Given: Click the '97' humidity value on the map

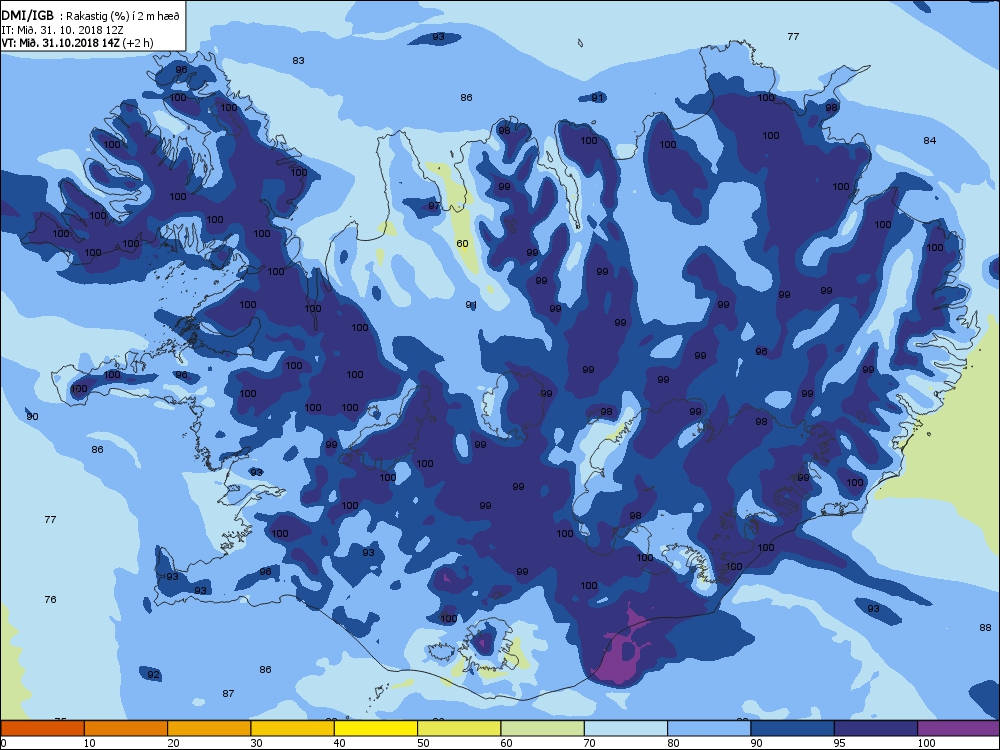Looking at the screenshot, I should coord(434,205).
